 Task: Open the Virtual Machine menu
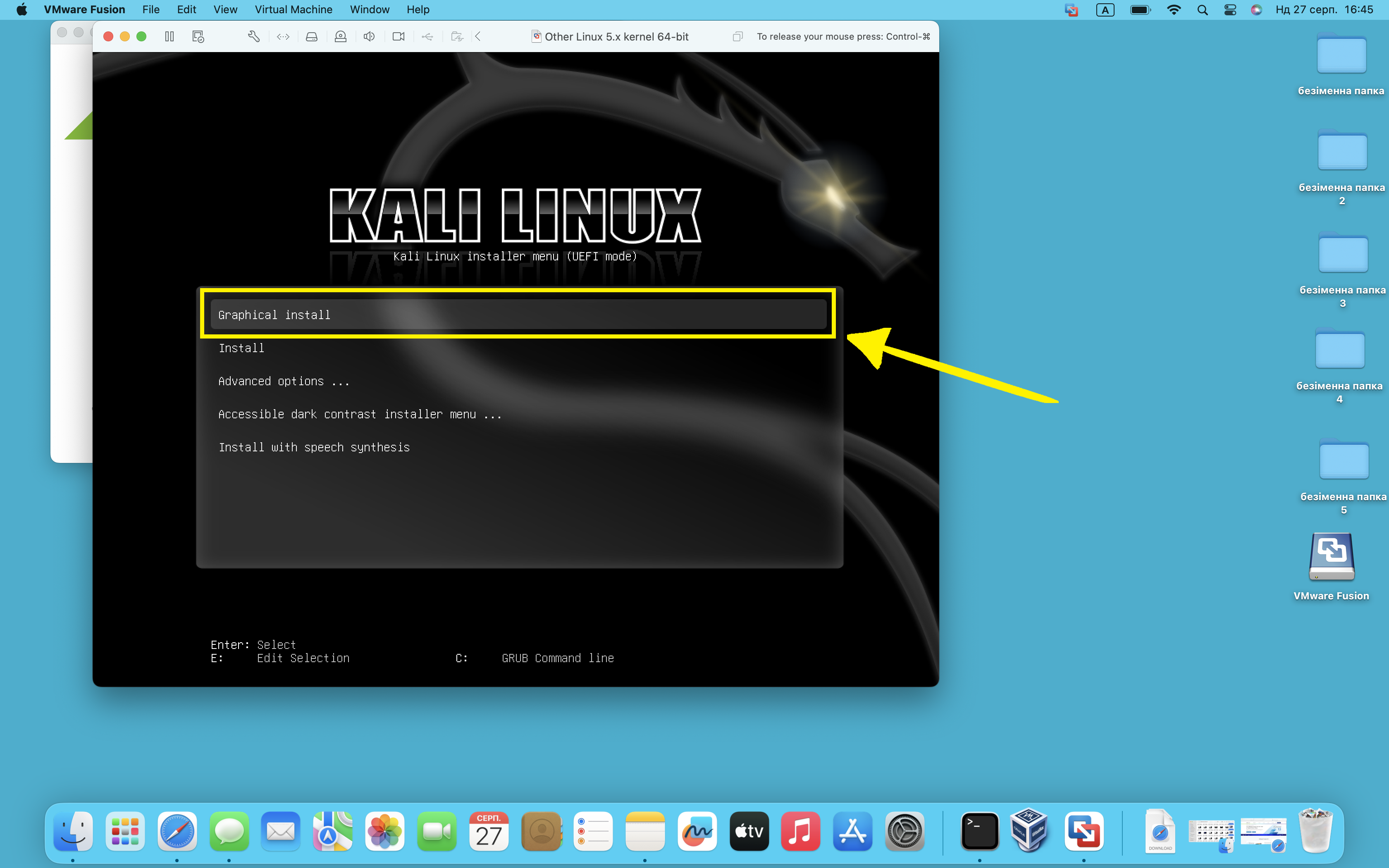click(293, 10)
